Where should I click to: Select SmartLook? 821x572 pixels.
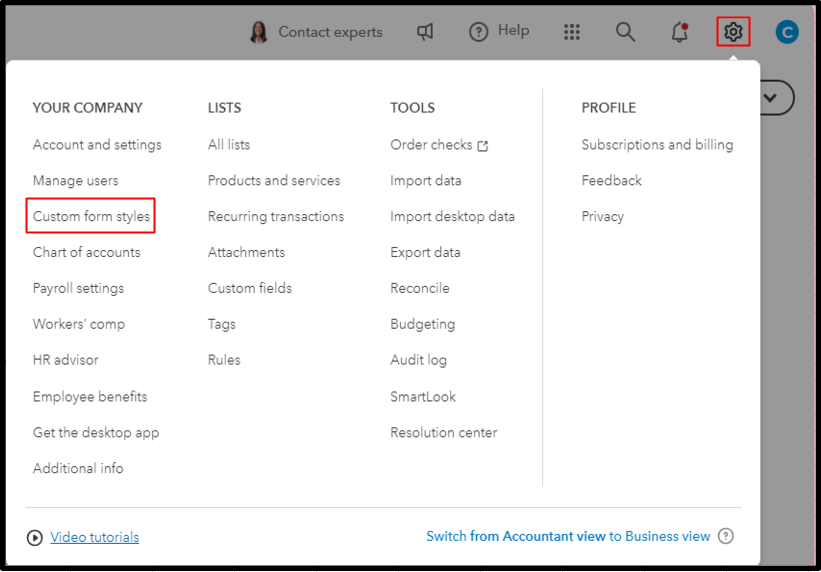[423, 397]
